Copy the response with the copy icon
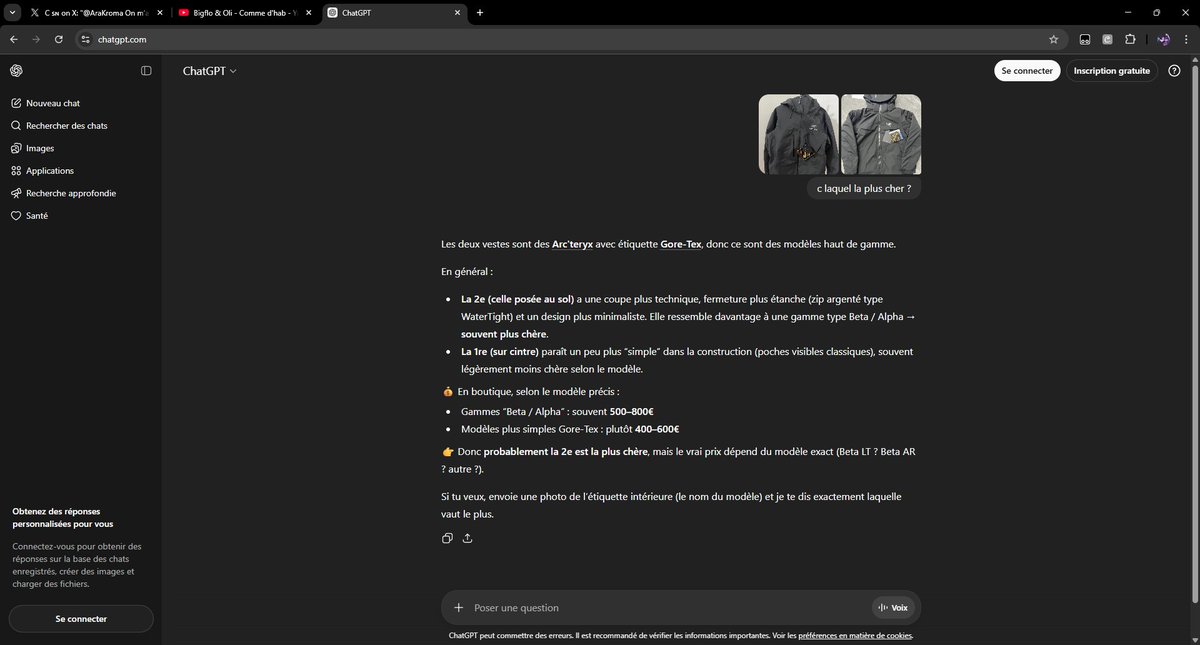Viewport: 1200px width, 645px height. click(x=447, y=538)
